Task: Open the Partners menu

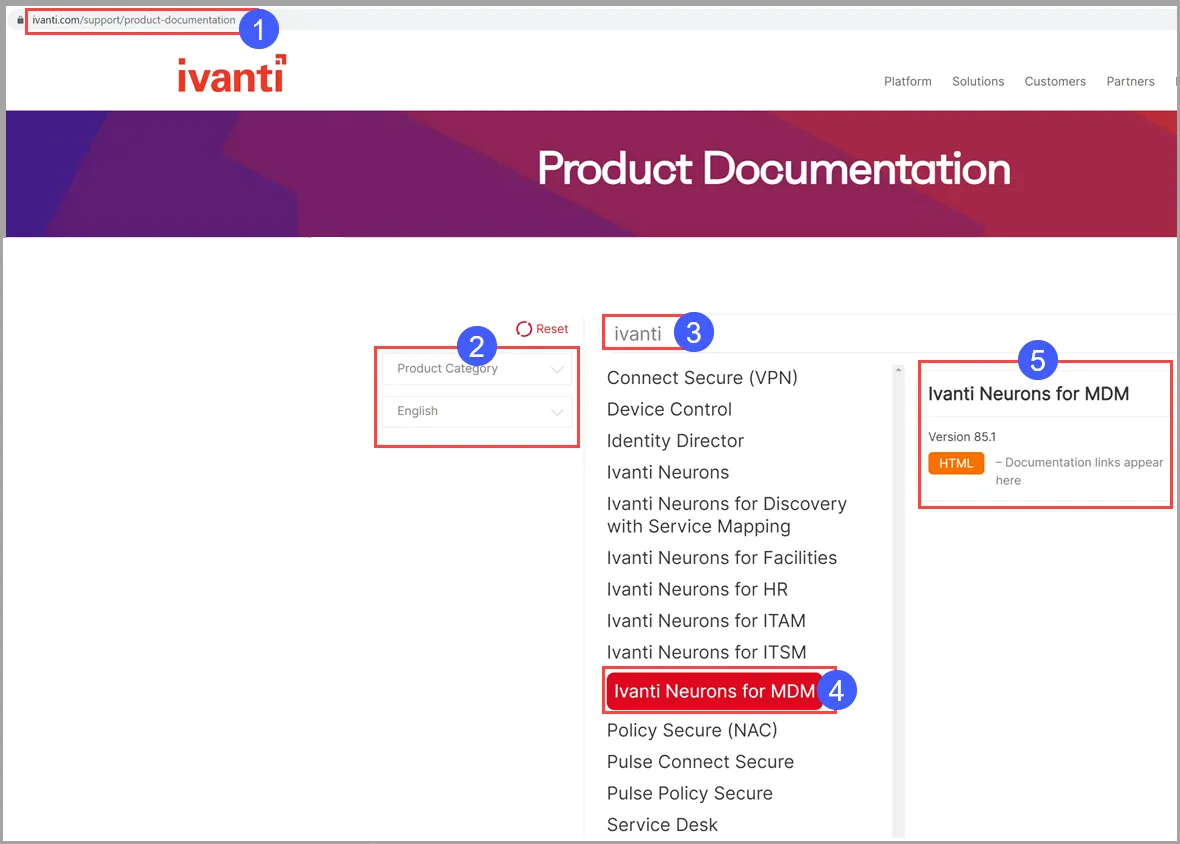Action: 1130,81
